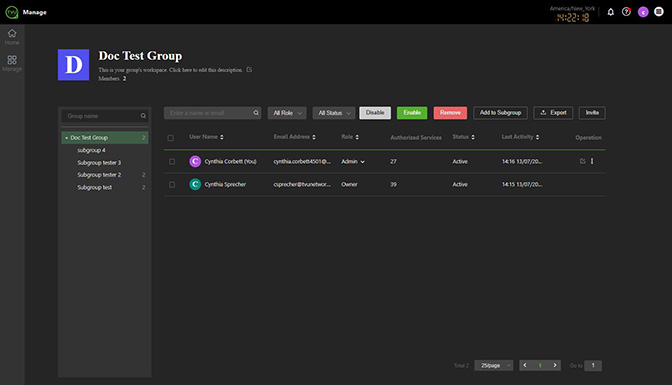The height and width of the screenshot is (385, 672).
Task: Open the All Role filter dropdown
Action: [x=287, y=113]
